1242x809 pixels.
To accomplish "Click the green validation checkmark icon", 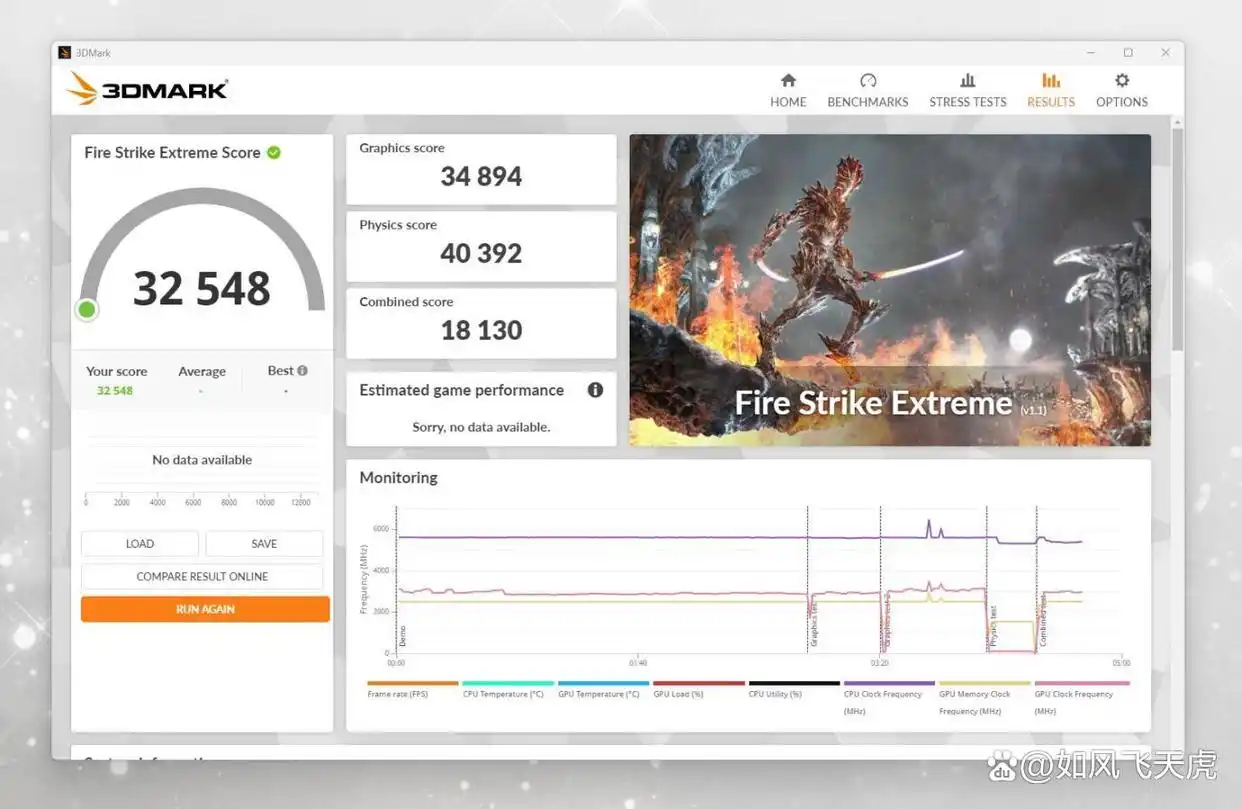I will (274, 153).
